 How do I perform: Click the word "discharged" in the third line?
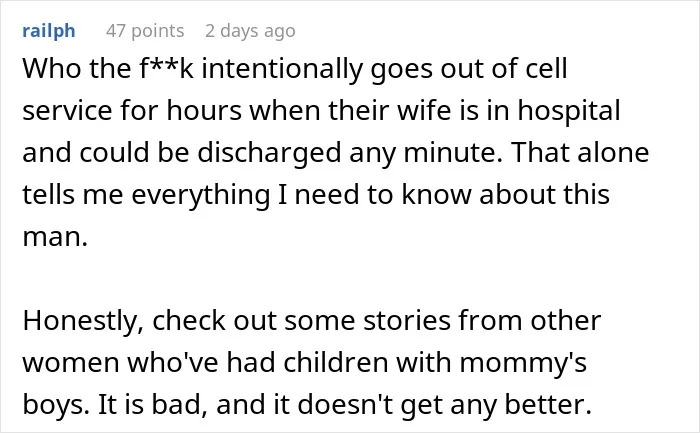[269, 154]
